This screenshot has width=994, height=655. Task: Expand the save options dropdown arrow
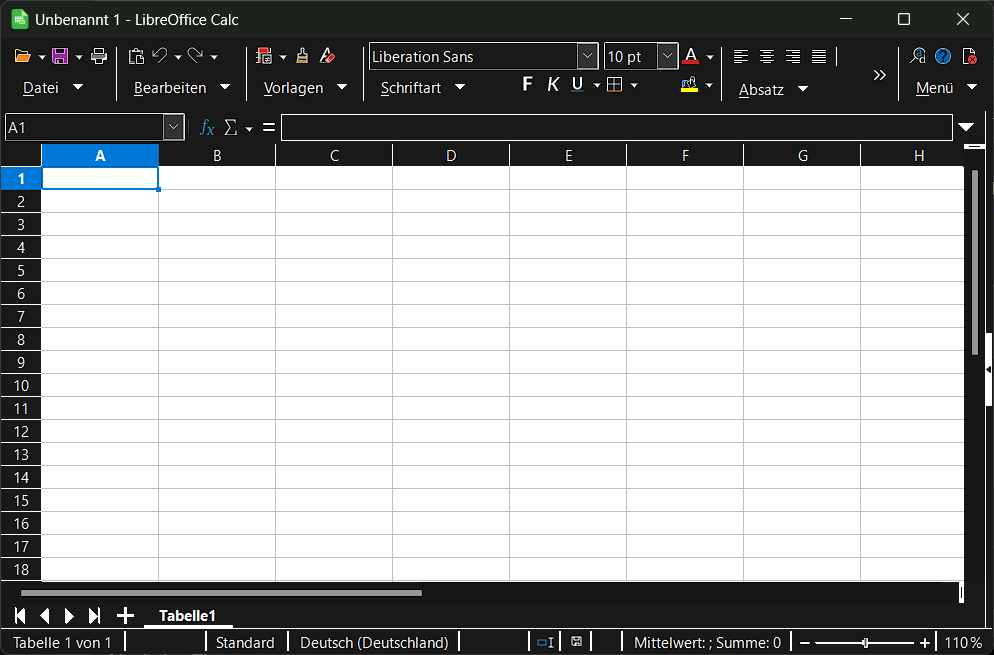click(79, 57)
